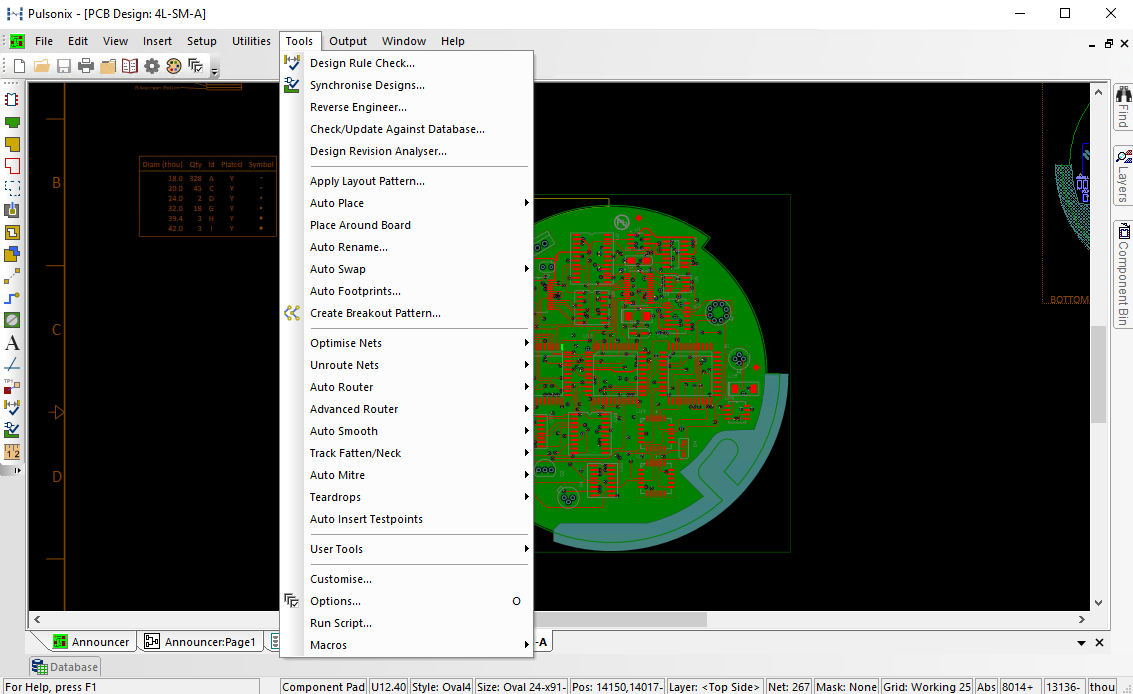
Task: Open the Auto Place submenu
Action: point(418,203)
